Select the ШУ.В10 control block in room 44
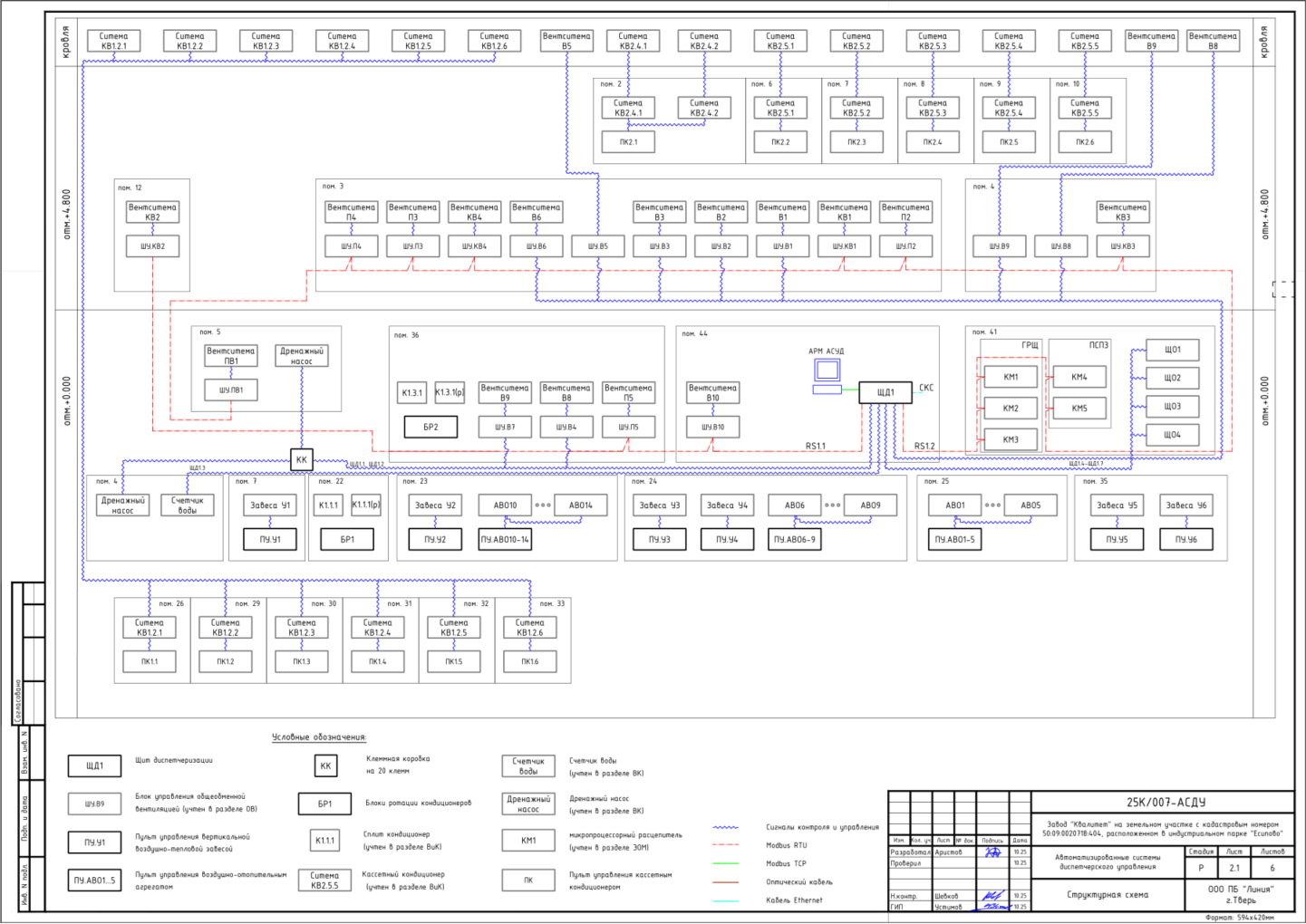Screen dimensions: 1306x924 pyautogui.click(x=712, y=427)
